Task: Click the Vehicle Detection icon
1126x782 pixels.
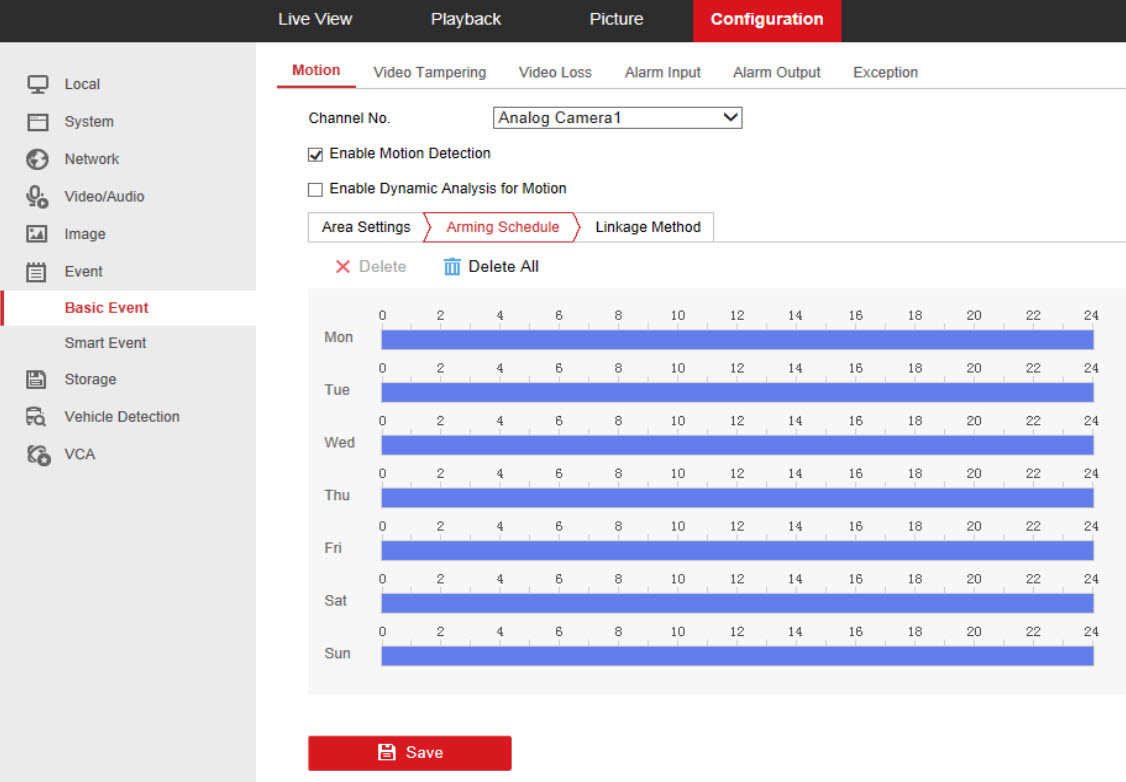Action: (37, 417)
